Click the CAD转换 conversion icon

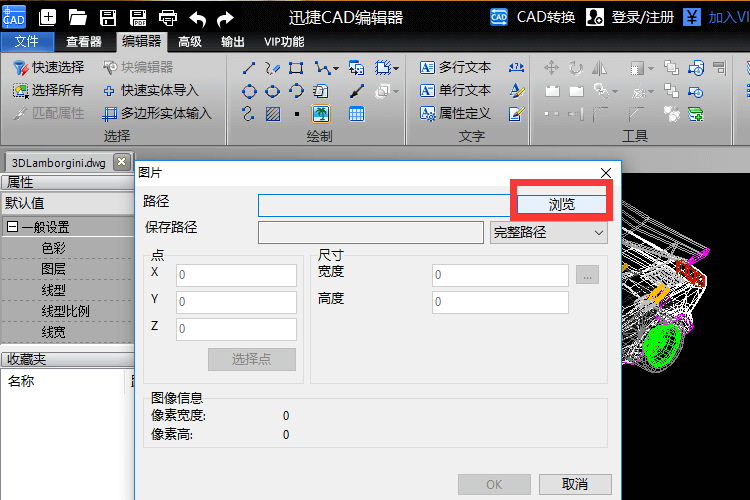[x=499, y=18]
